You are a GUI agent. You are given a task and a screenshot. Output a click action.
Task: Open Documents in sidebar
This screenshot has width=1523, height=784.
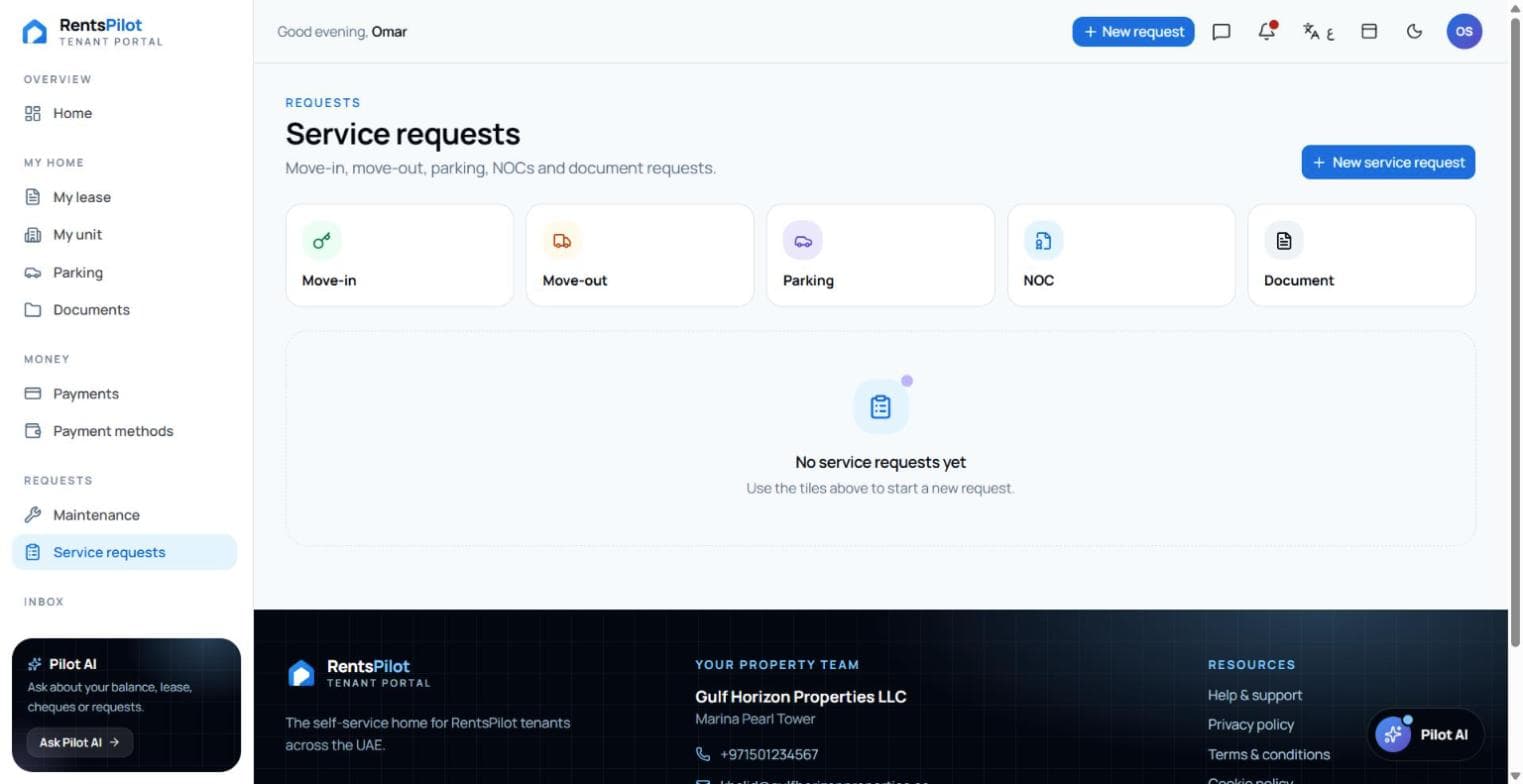coord(124,310)
